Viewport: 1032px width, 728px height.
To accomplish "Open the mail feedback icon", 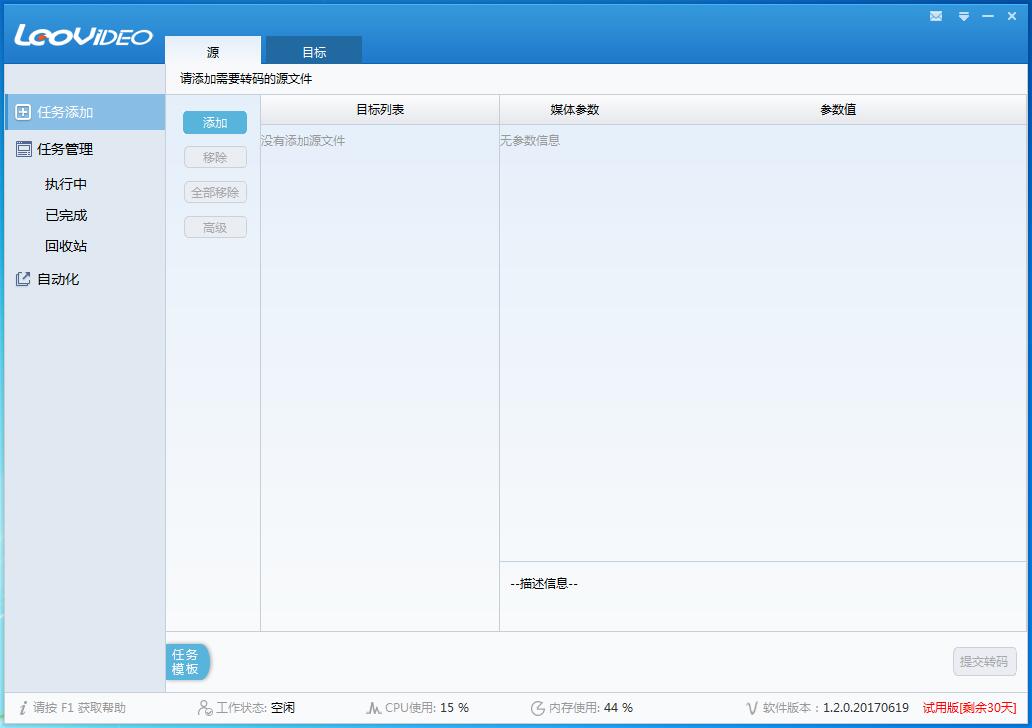I will coord(936,16).
